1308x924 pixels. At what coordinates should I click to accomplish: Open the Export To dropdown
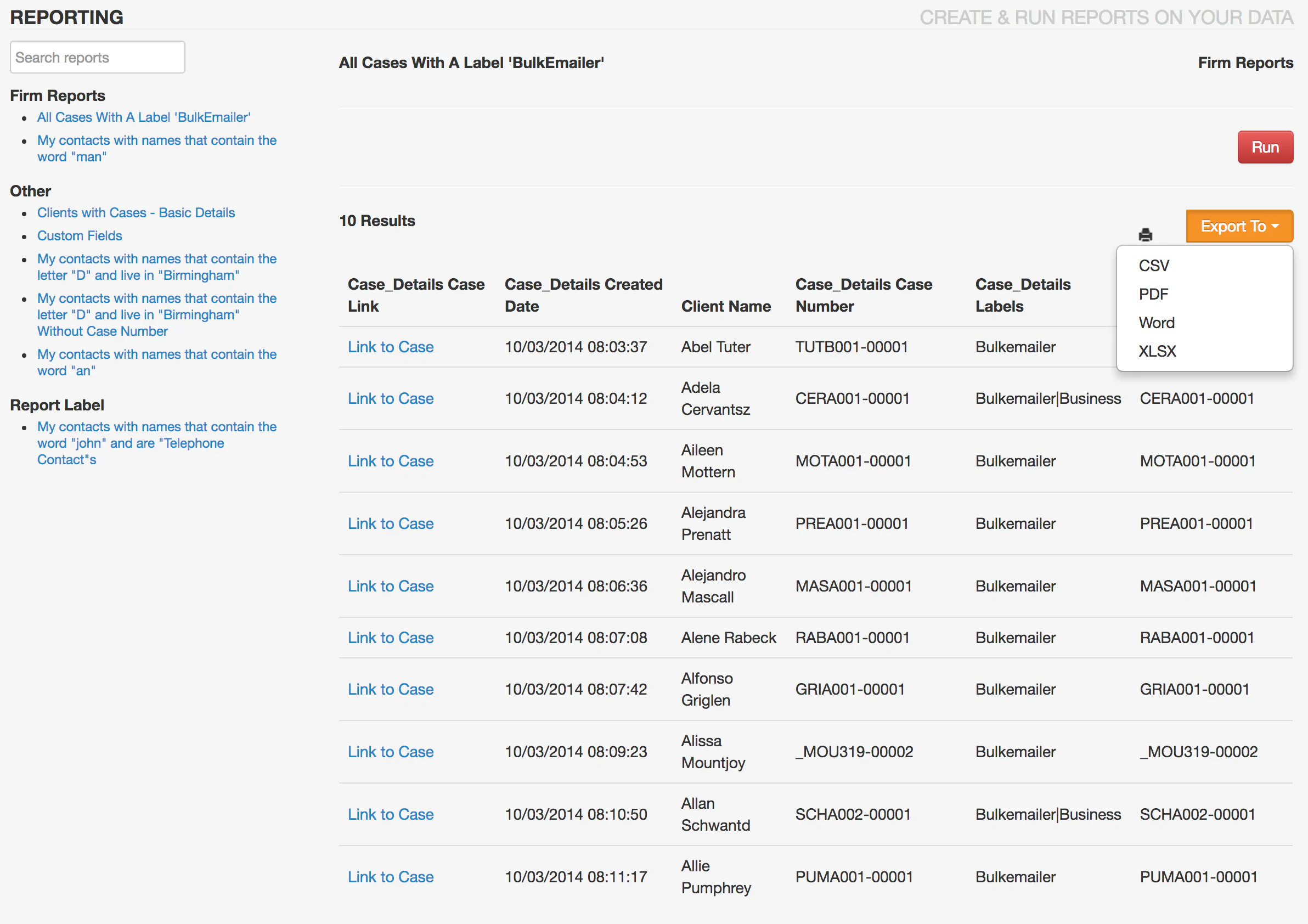coord(1238,226)
